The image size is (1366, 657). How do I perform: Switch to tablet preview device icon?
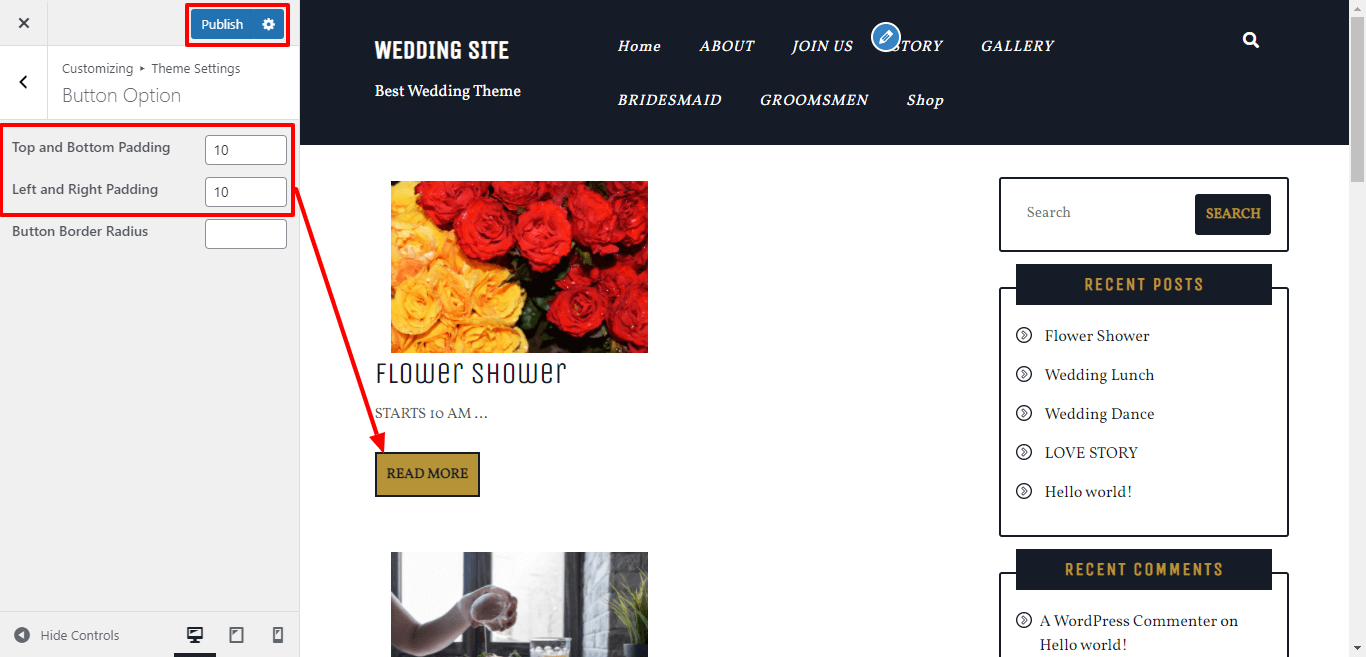236,635
